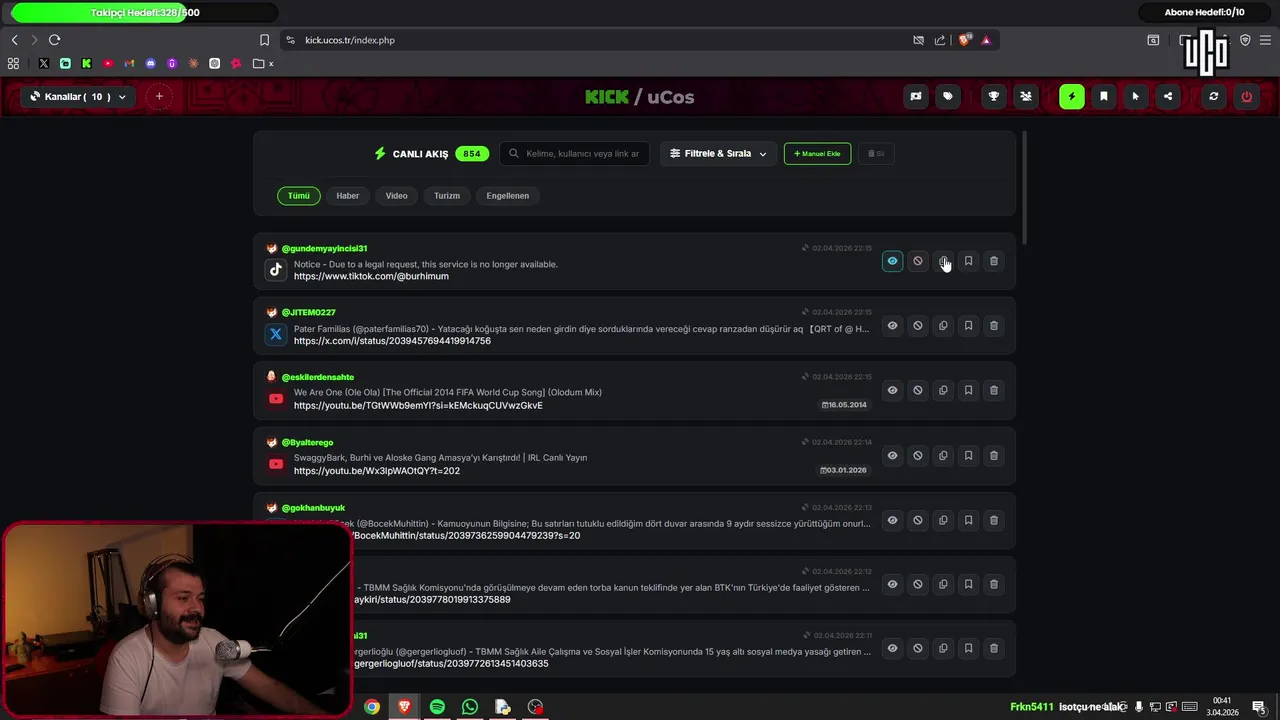The width and height of the screenshot is (1280, 720).
Task: Toggle eye on gergerlioglu post row
Action: [x=892, y=648]
